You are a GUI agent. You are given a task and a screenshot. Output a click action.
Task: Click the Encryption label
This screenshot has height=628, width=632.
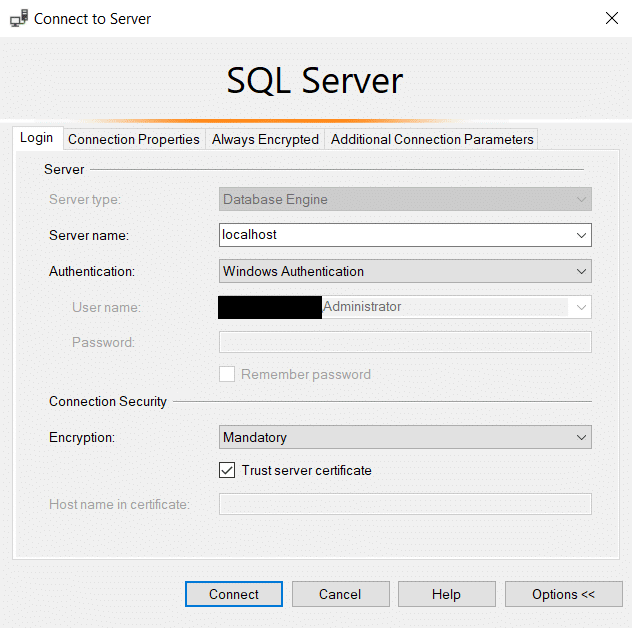click(82, 437)
